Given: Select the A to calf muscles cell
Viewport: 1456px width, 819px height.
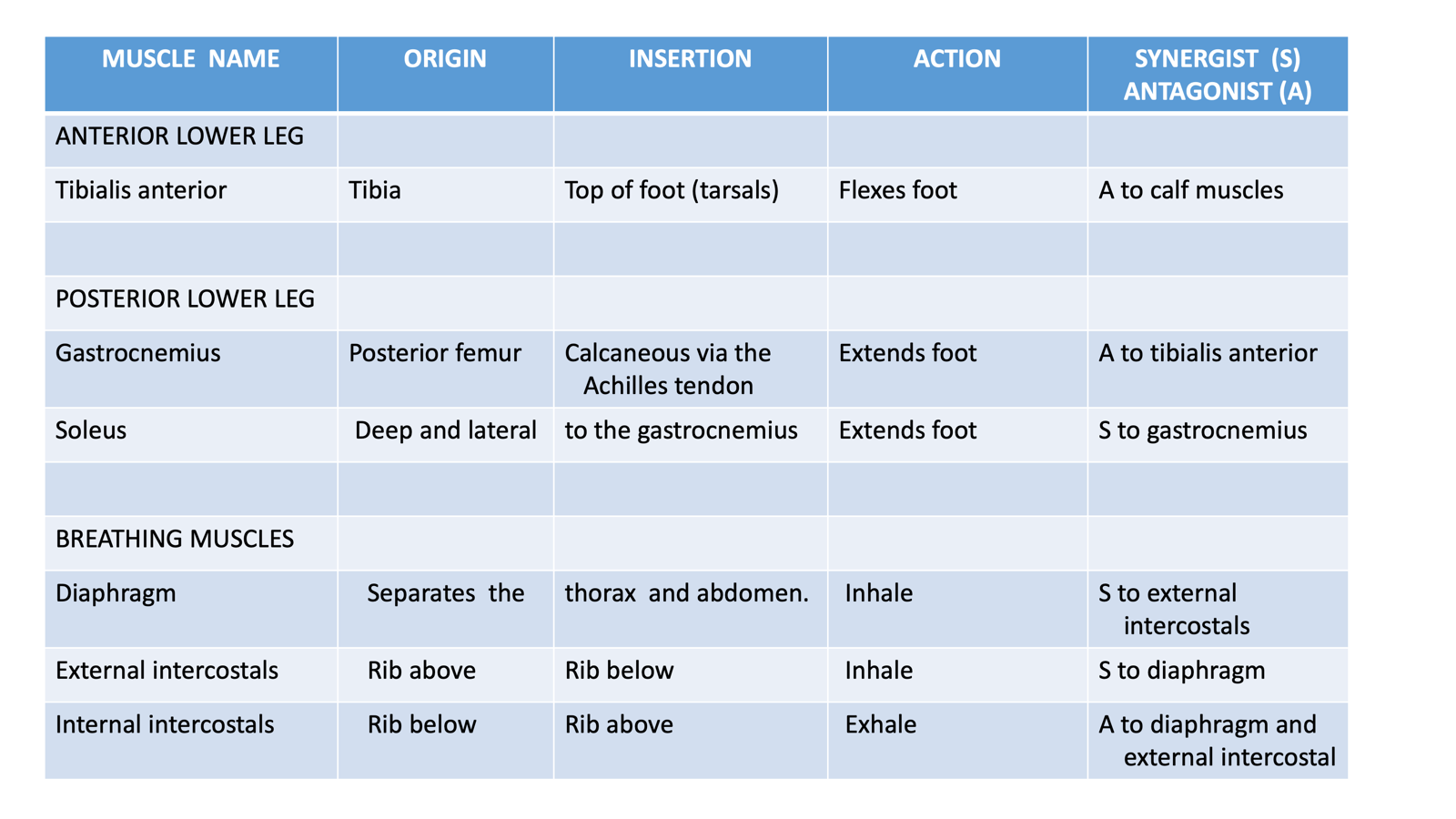Looking at the screenshot, I should pyautogui.click(x=1218, y=195).
